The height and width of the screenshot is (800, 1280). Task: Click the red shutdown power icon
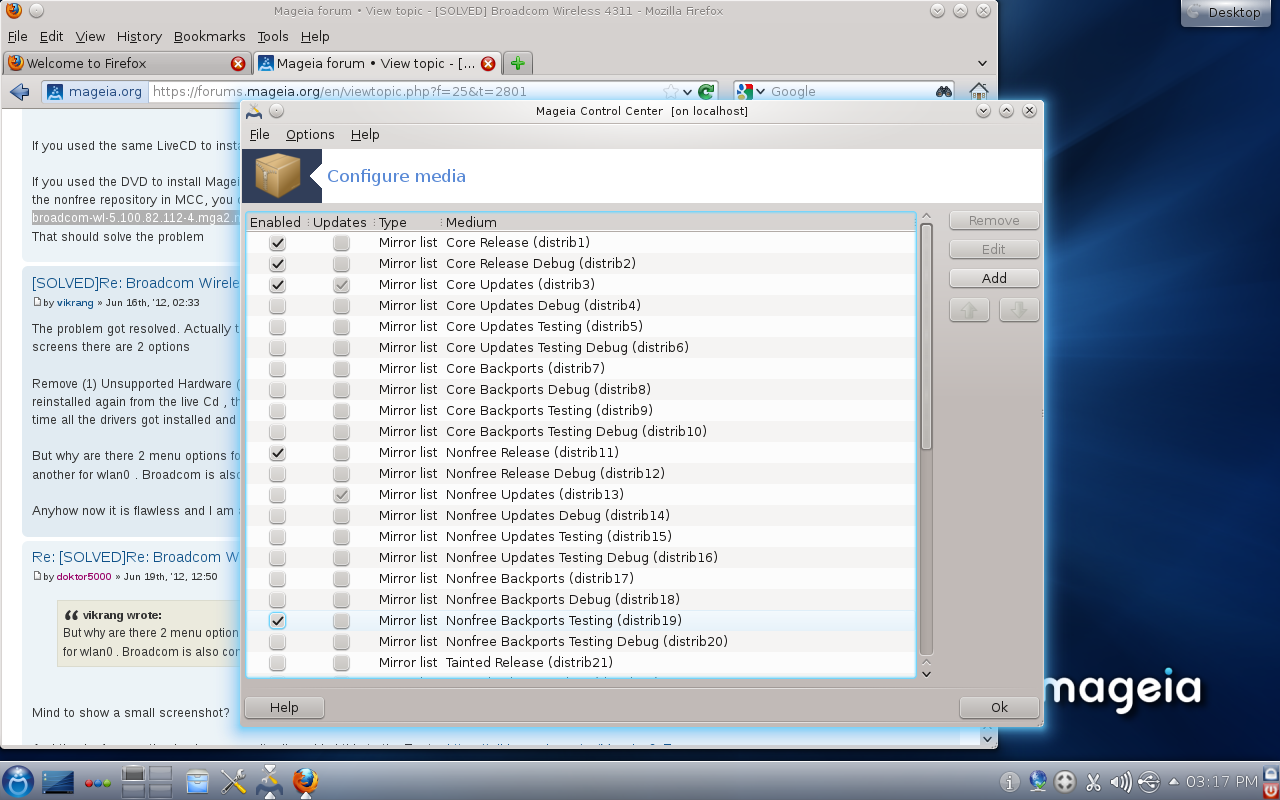(1271, 790)
